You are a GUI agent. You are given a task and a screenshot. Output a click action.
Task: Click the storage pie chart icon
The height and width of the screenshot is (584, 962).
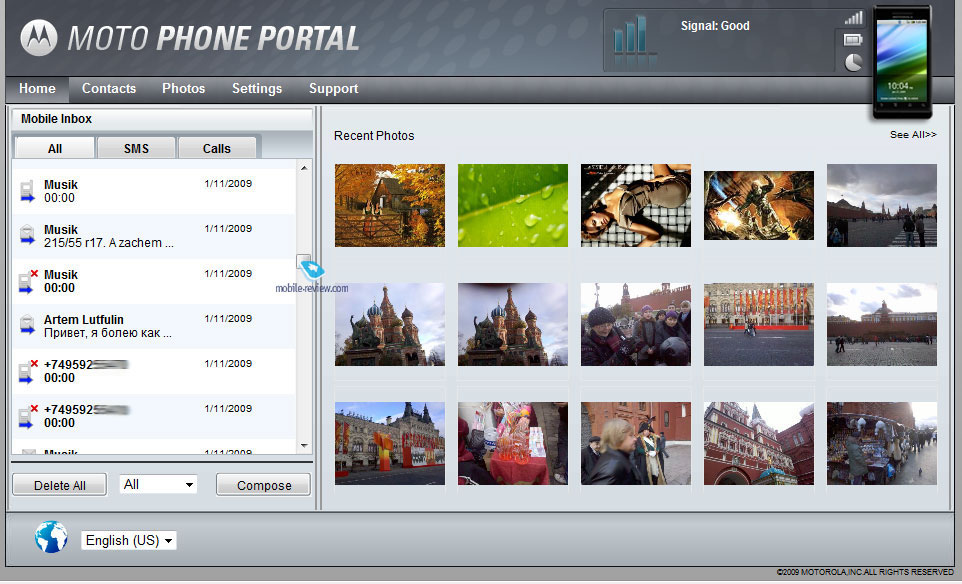(x=853, y=62)
